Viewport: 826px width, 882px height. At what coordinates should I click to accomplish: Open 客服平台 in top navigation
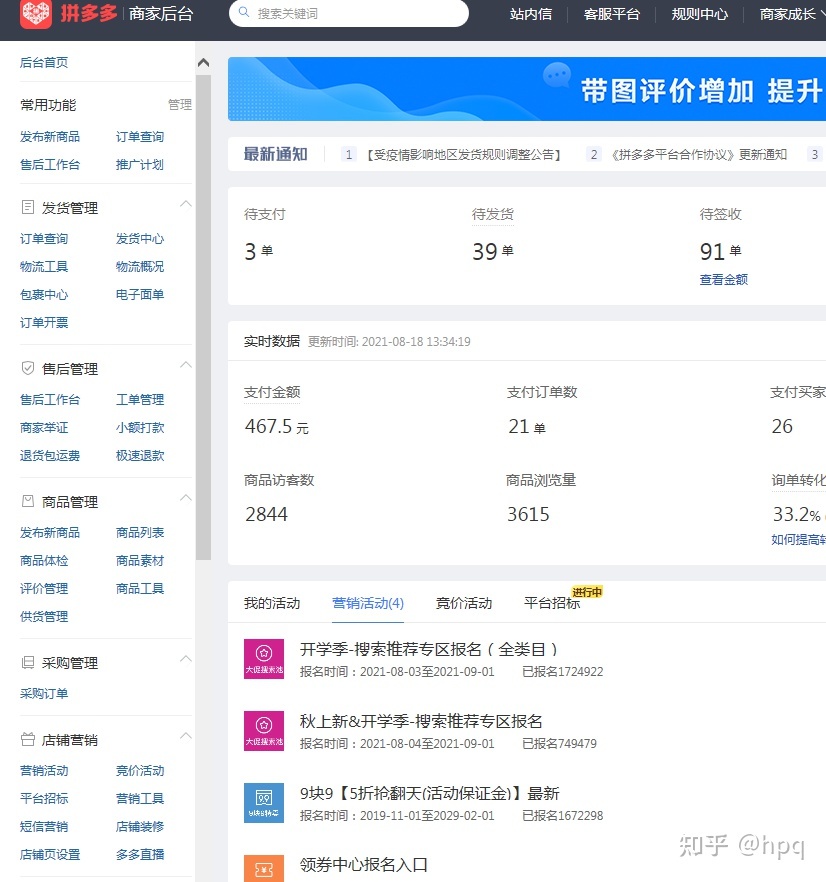coord(612,14)
